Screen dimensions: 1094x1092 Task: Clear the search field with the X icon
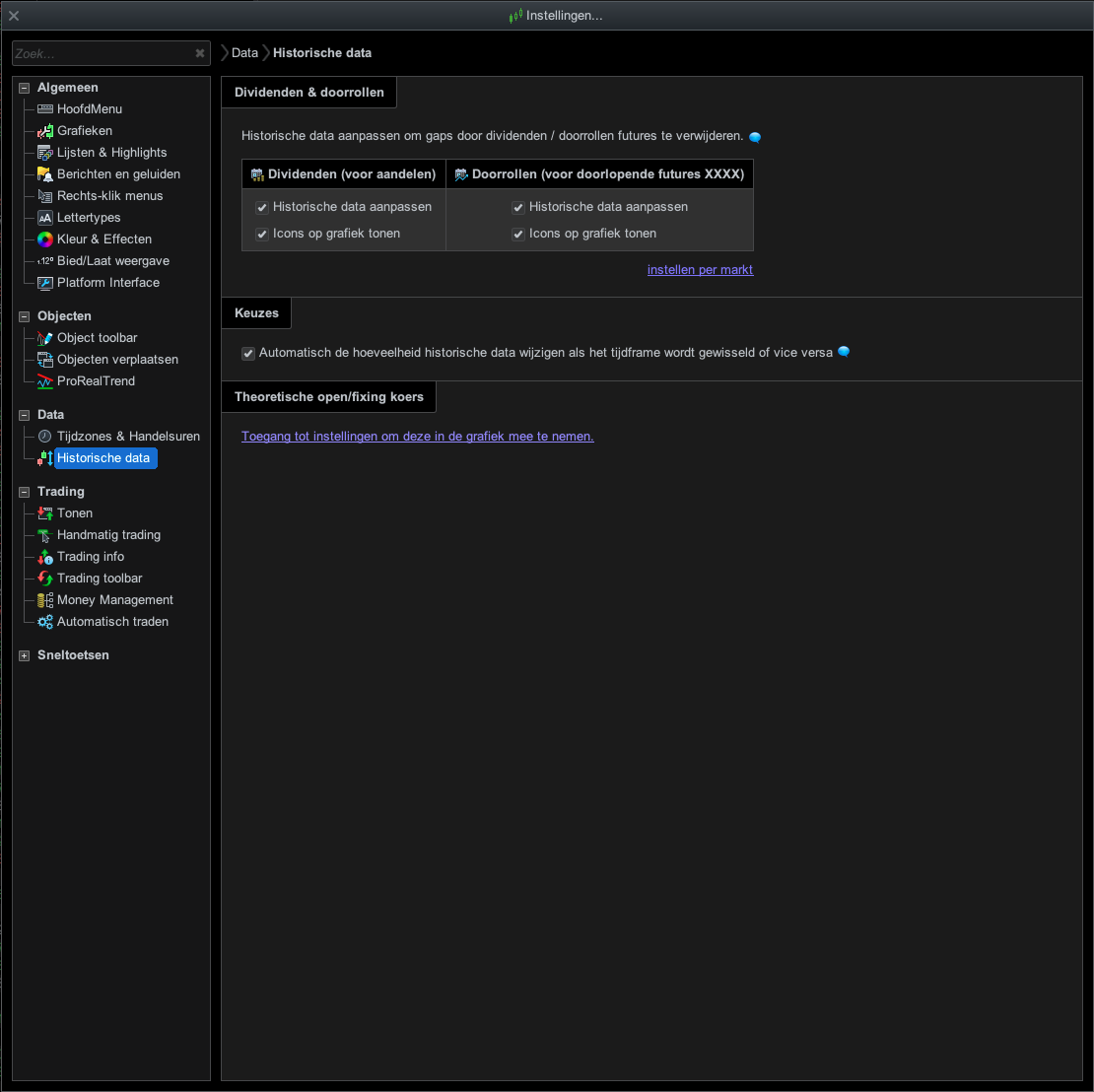[199, 53]
